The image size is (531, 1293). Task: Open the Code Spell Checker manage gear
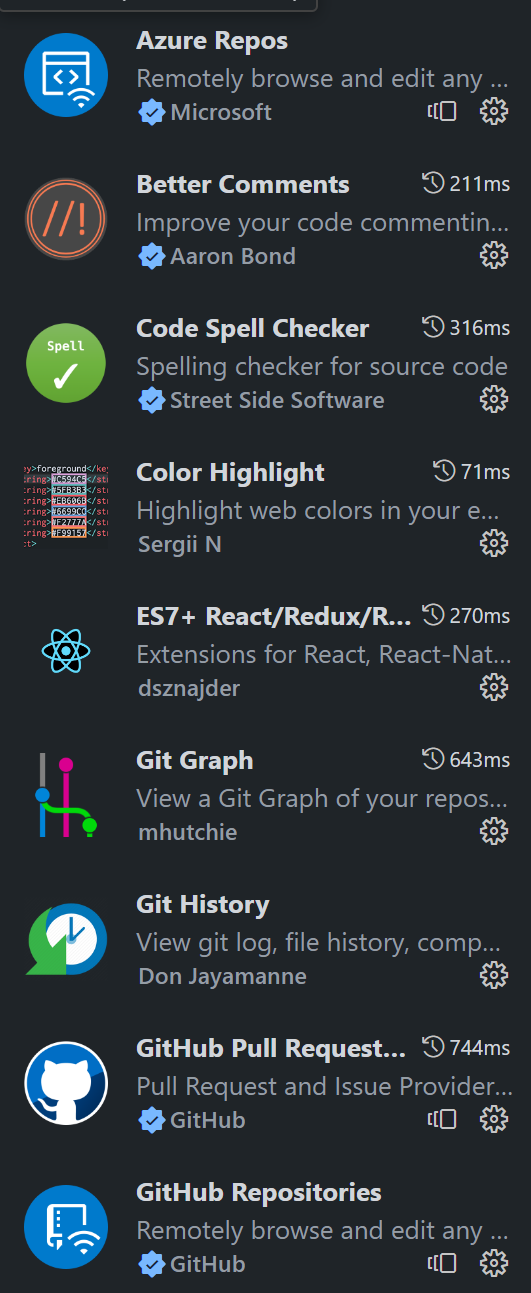click(x=494, y=400)
